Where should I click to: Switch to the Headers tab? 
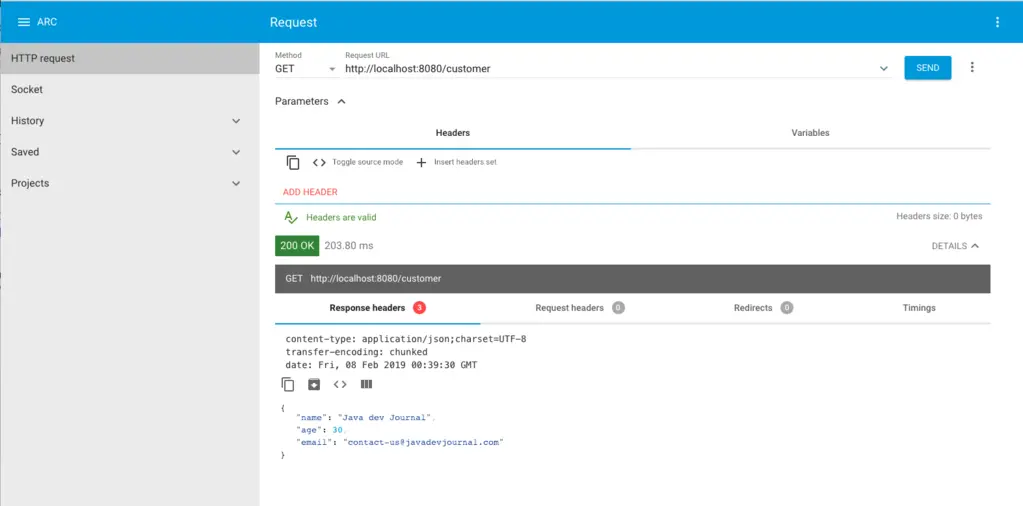[x=453, y=132]
